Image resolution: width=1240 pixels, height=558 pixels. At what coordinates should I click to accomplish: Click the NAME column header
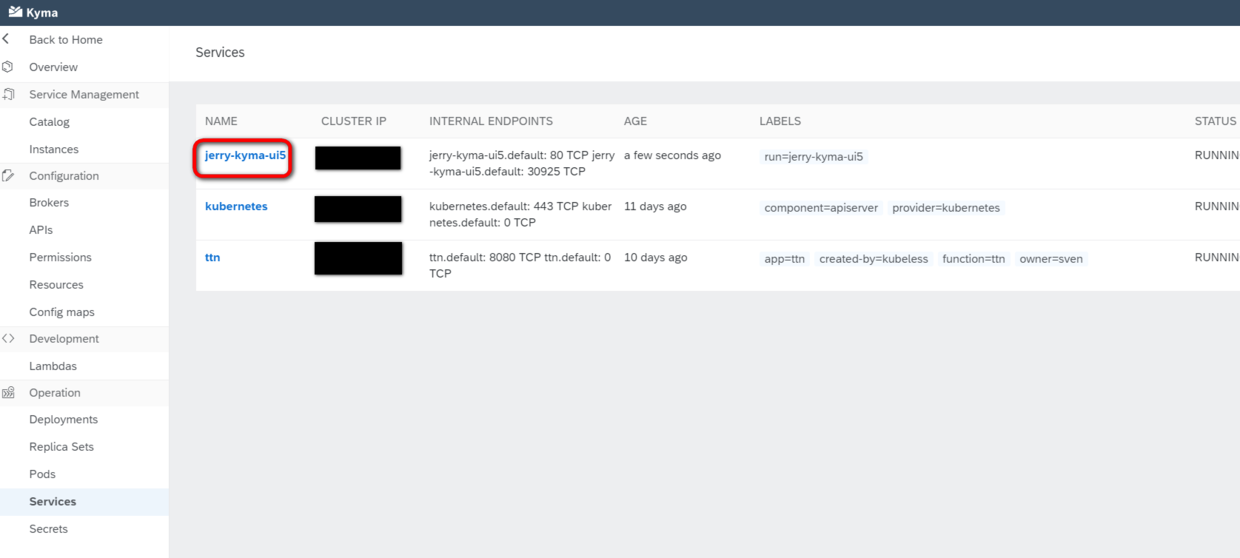(221, 121)
